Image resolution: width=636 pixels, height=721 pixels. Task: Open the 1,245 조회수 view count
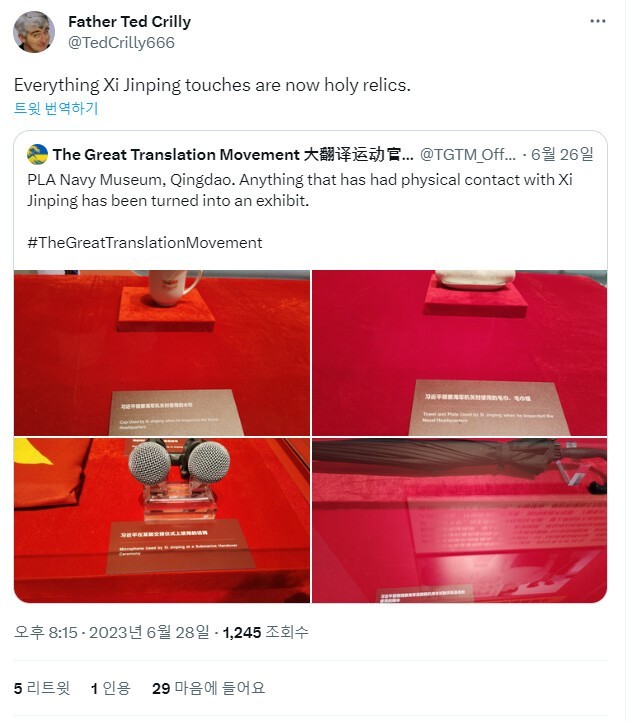point(265,632)
